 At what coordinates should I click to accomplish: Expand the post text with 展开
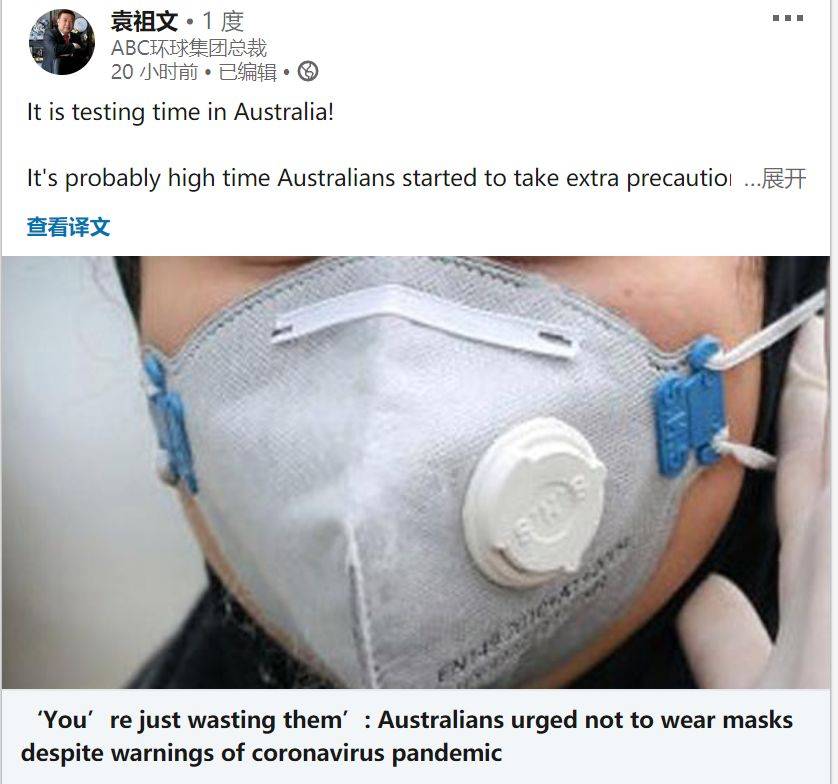pyautogui.click(x=783, y=178)
